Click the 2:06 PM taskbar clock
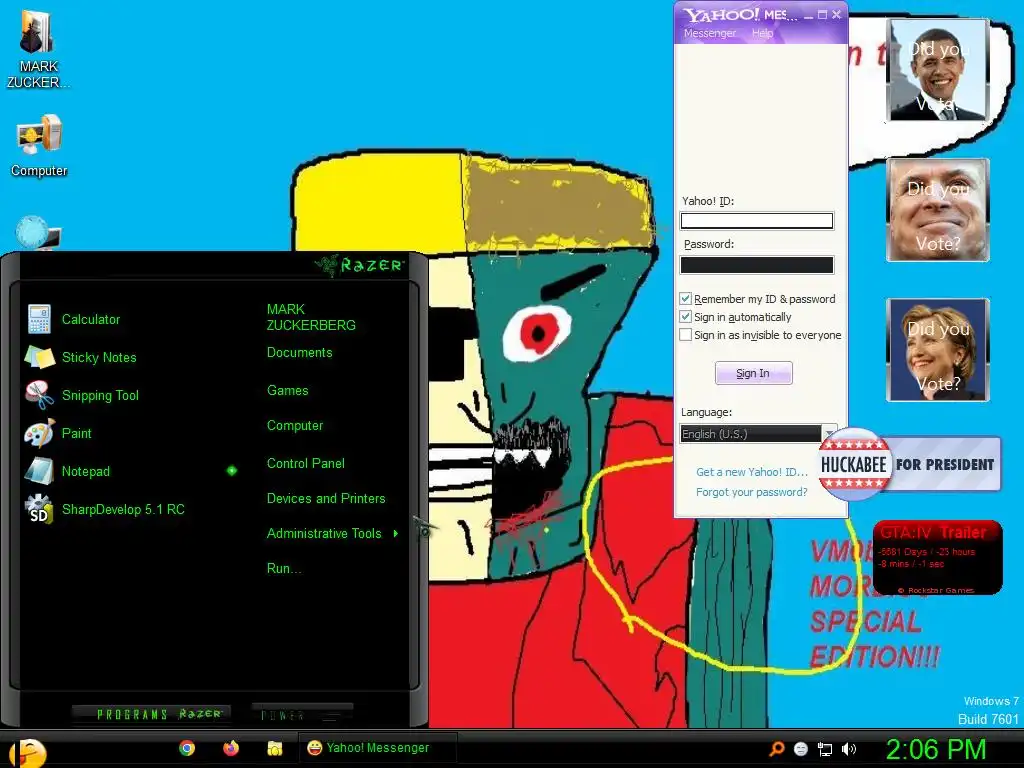The width and height of the screenshot is (1024, 768). (x=936, y=750)
